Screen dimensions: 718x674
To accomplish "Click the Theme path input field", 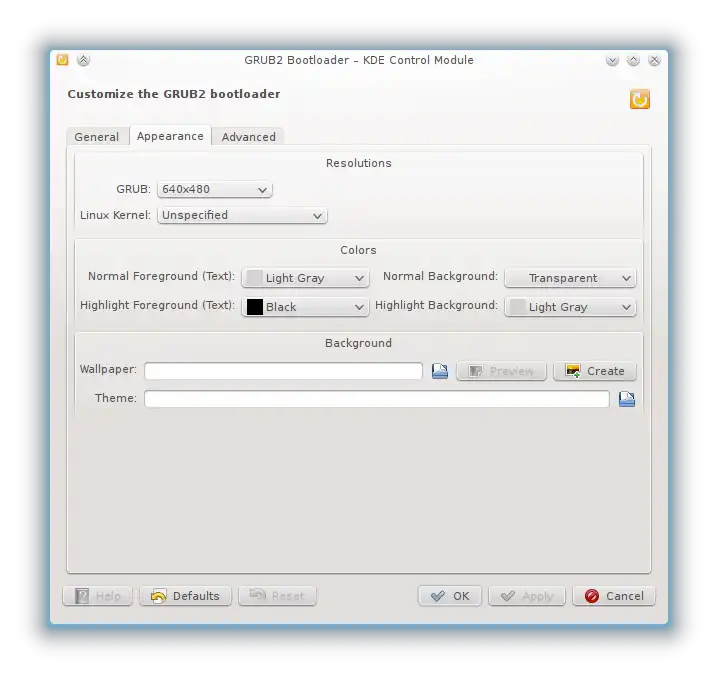I will 377,399.
